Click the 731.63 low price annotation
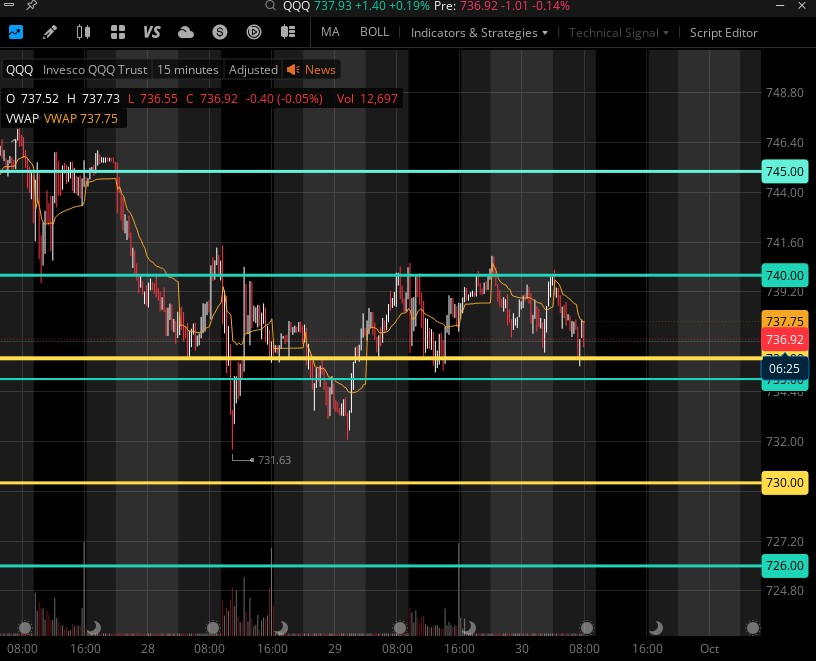 (x=274, y=460)
